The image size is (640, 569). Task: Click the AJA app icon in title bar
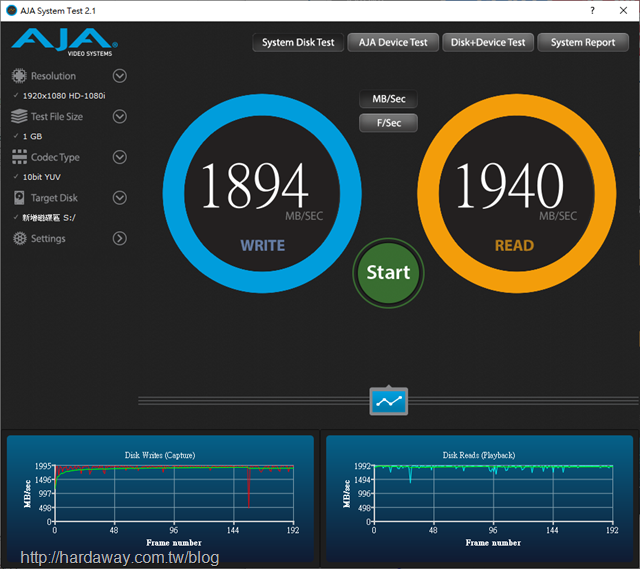coord(12,11)
